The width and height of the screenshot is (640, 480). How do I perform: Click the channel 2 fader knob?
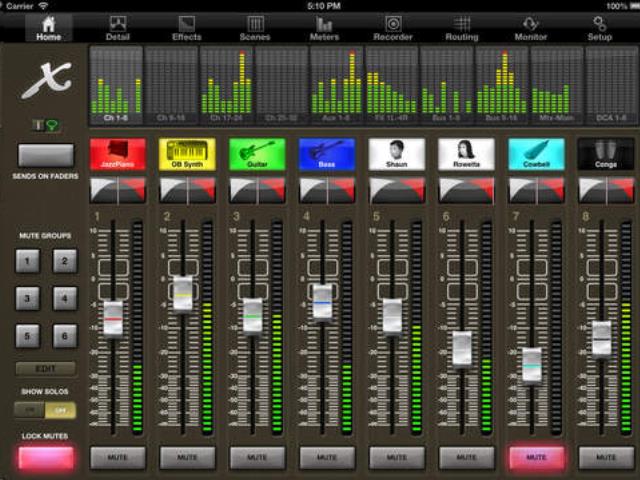pyautogui.click(x=183, y=294)
